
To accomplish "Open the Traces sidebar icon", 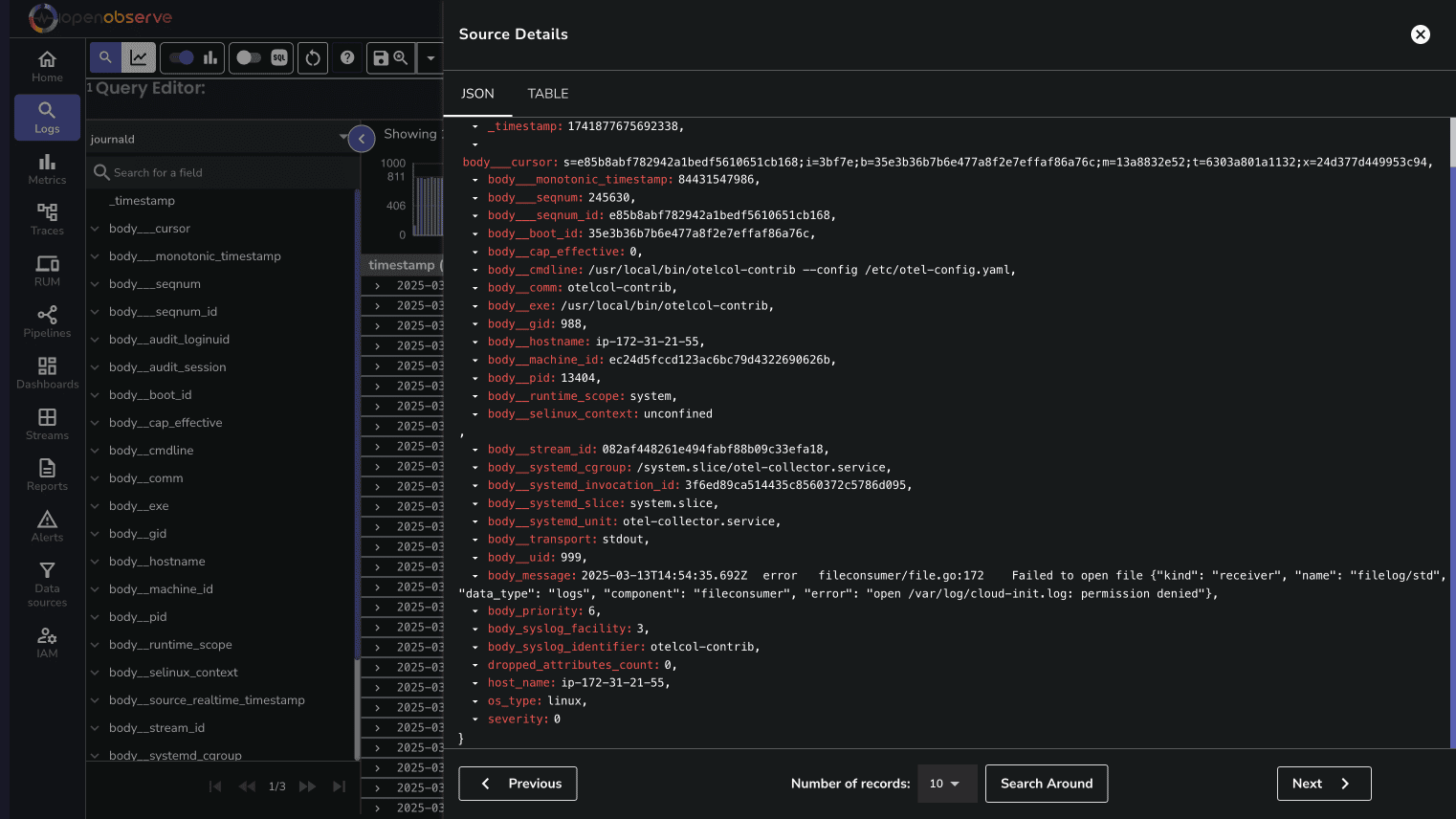I will [47, 219].
